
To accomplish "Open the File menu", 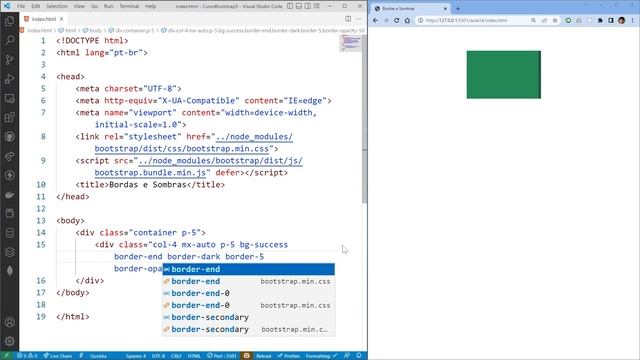I will tap(21, 6).
